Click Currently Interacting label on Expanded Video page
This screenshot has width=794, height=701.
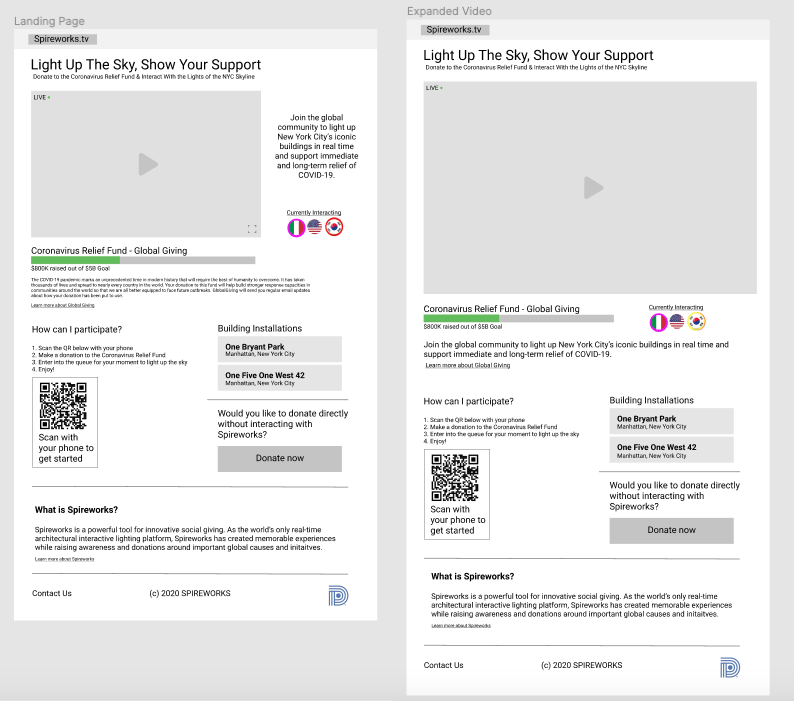[676, 307]
